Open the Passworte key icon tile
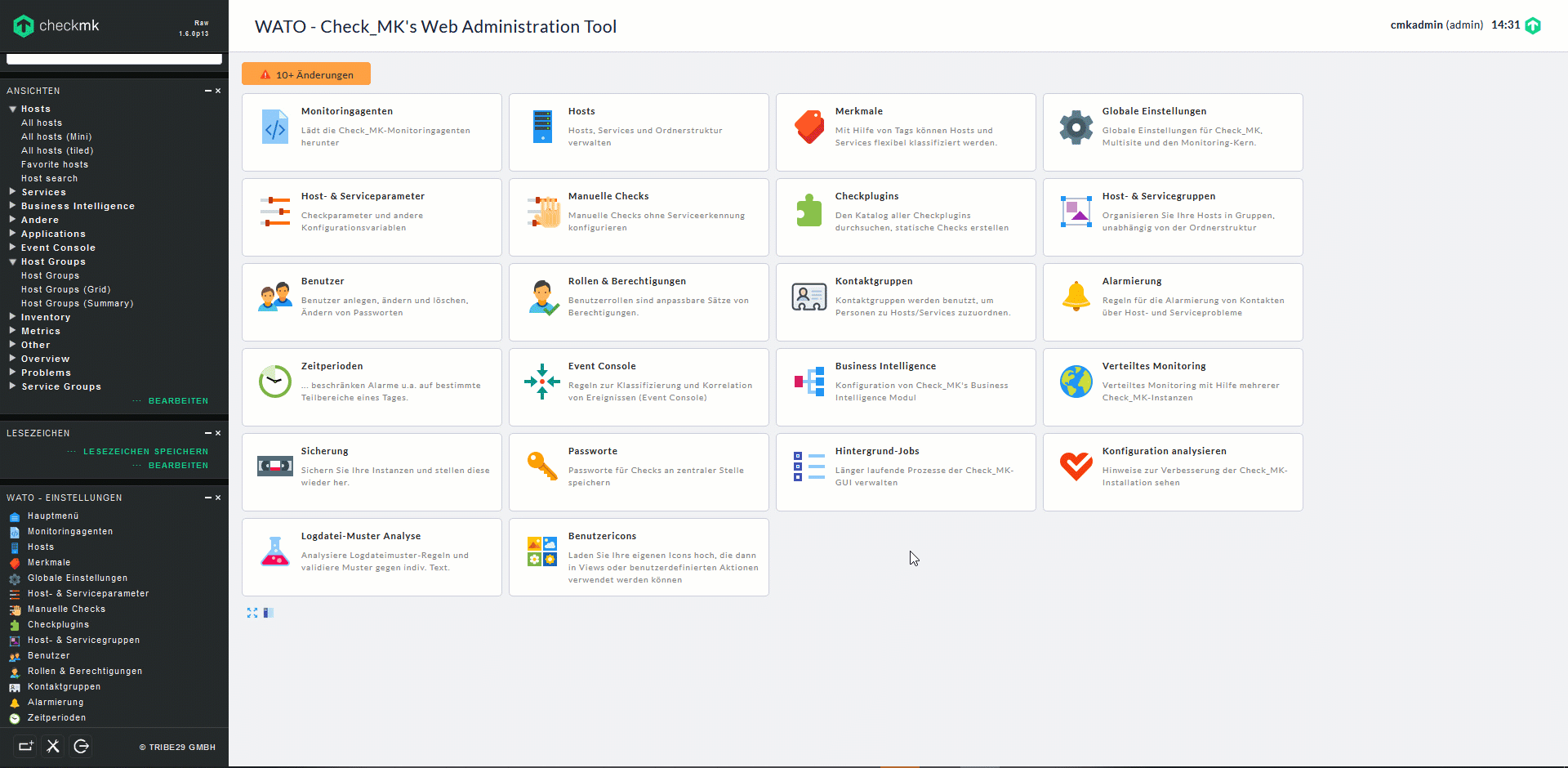 pos(542,467)
